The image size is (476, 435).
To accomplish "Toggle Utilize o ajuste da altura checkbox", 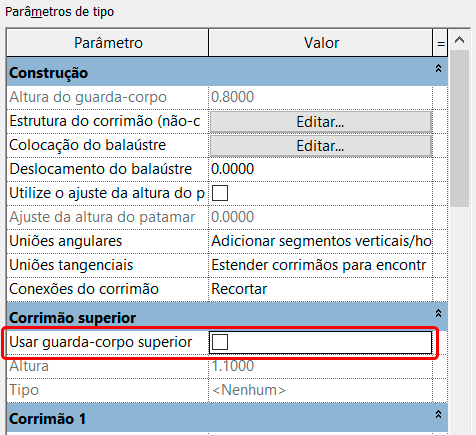I will 220,193.
